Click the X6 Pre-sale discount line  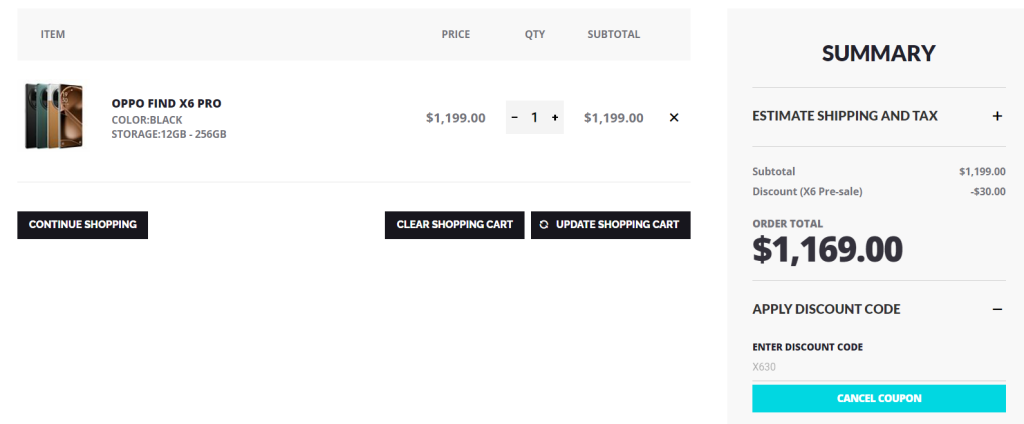(x=807, y=191)
